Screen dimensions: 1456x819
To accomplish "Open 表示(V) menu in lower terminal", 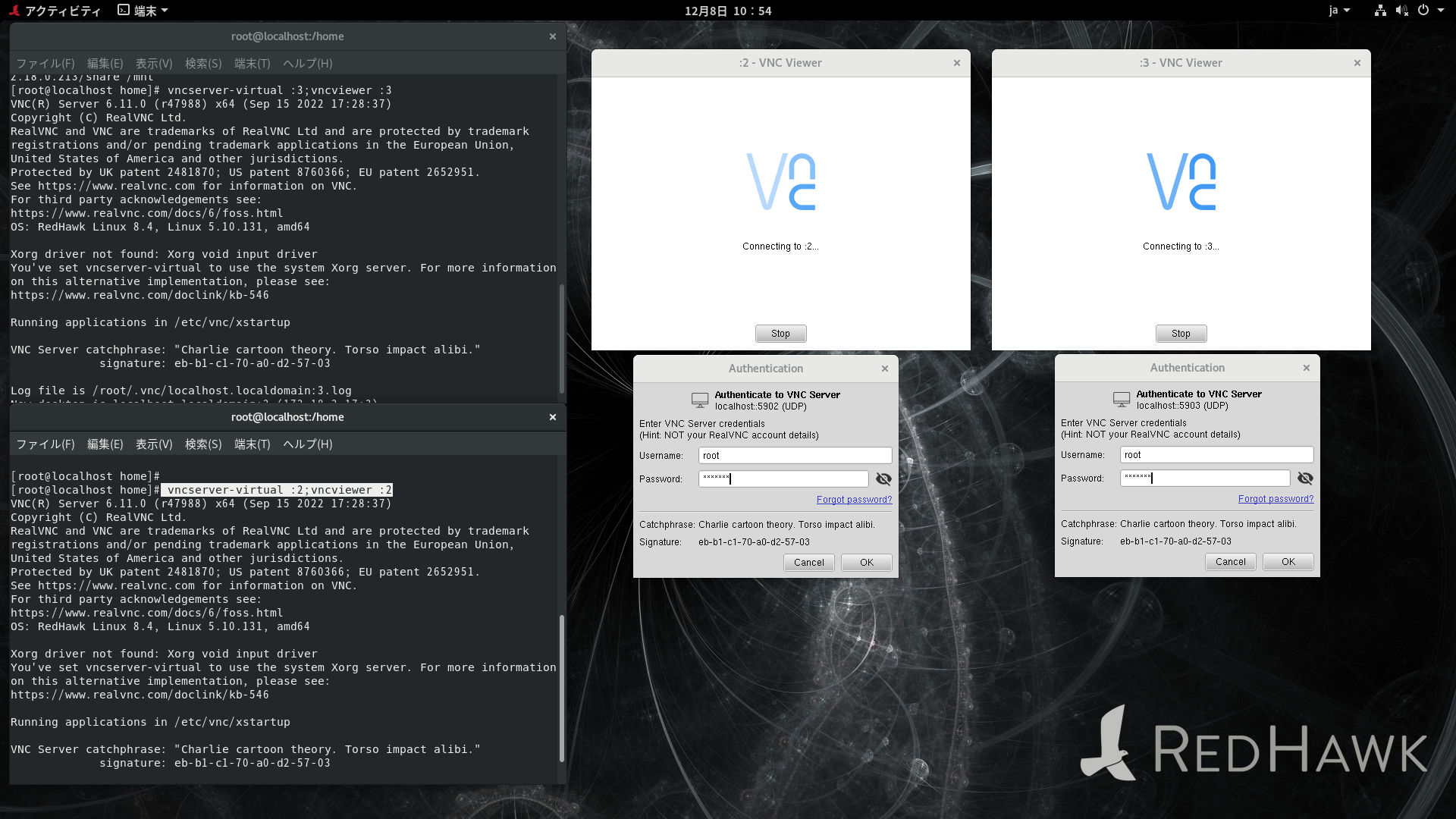I will tap(154, 444).
